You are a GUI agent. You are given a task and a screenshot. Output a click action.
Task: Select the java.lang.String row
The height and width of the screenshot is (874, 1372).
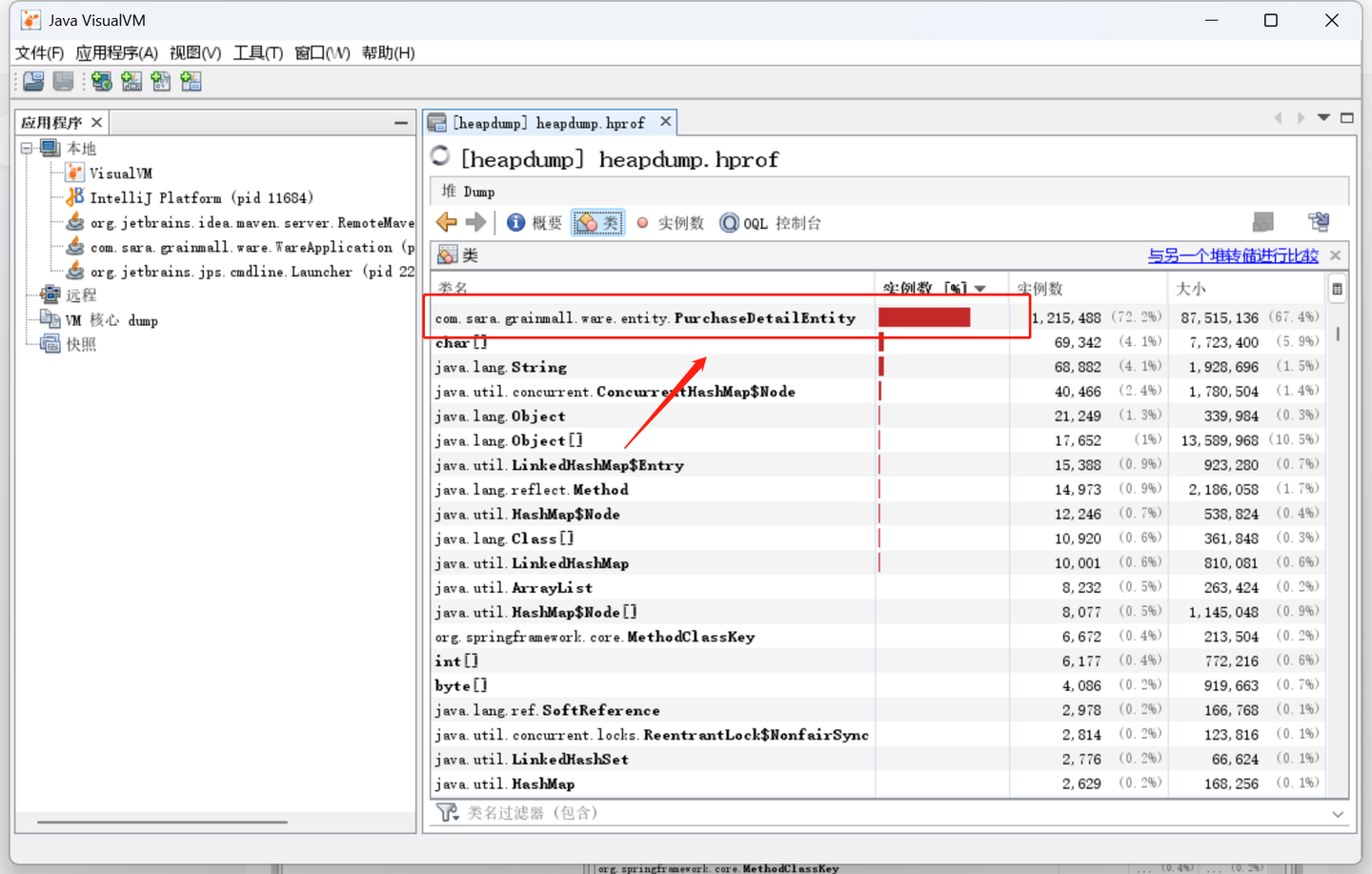(878, 367)
